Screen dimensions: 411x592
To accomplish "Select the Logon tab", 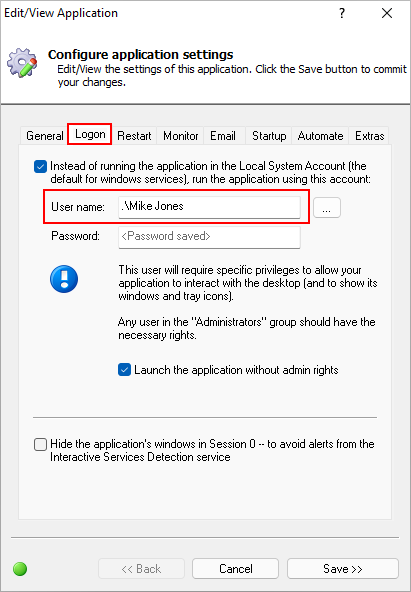I will pyautogui.click(x=90, y=134).
